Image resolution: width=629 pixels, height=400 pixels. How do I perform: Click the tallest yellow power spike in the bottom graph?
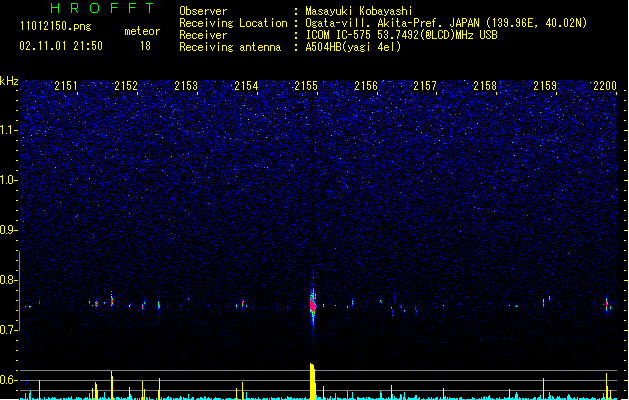(312, 381)
